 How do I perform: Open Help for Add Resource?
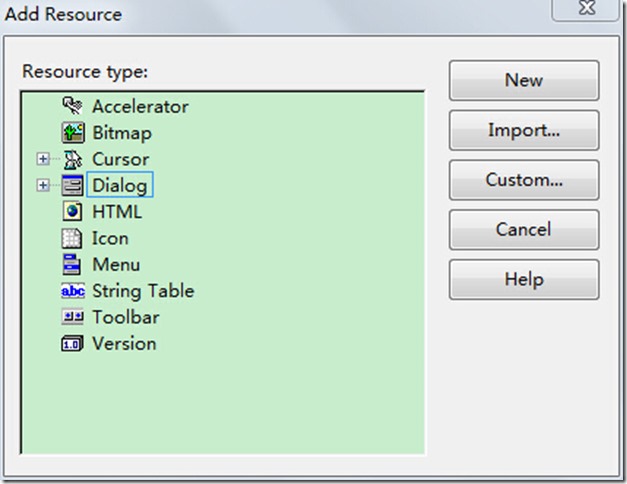523,279
